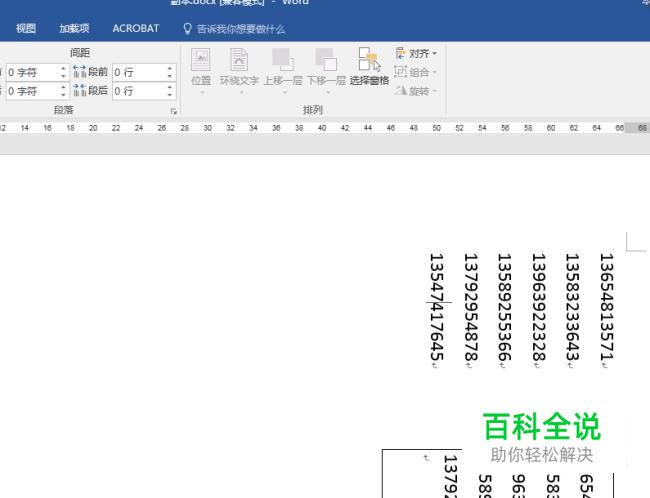Open the 旋转 rotate dropdown
This screenshot has height=498, width=650.
[416, 91]
